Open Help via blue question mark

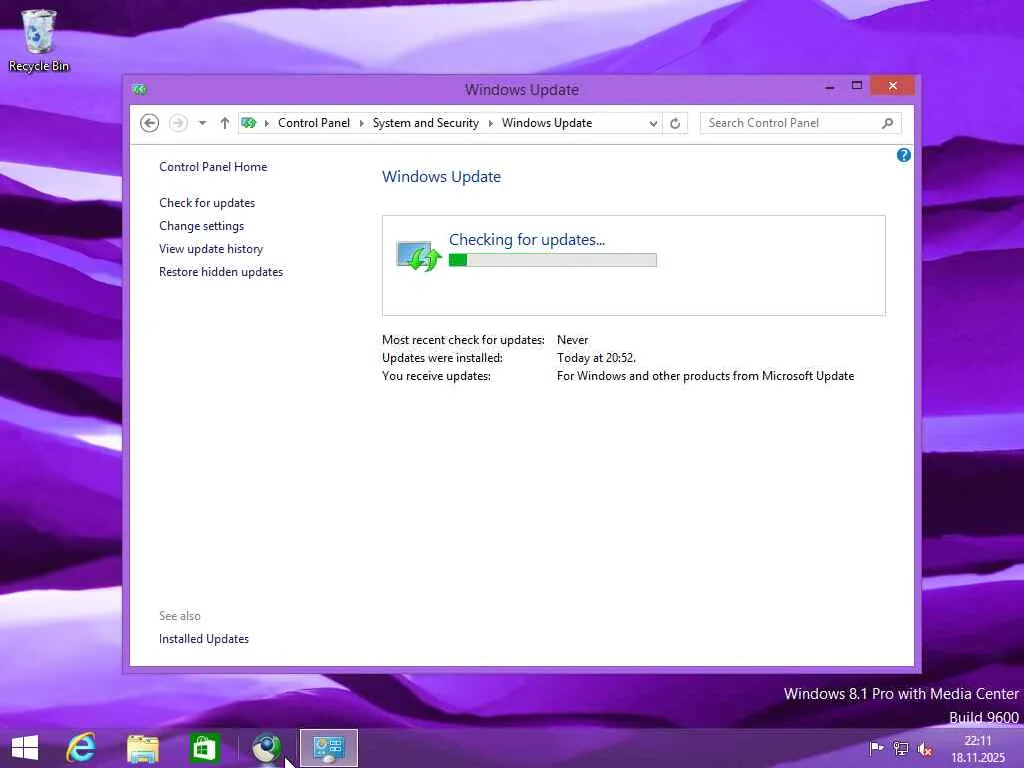click(x=904, y=155)
